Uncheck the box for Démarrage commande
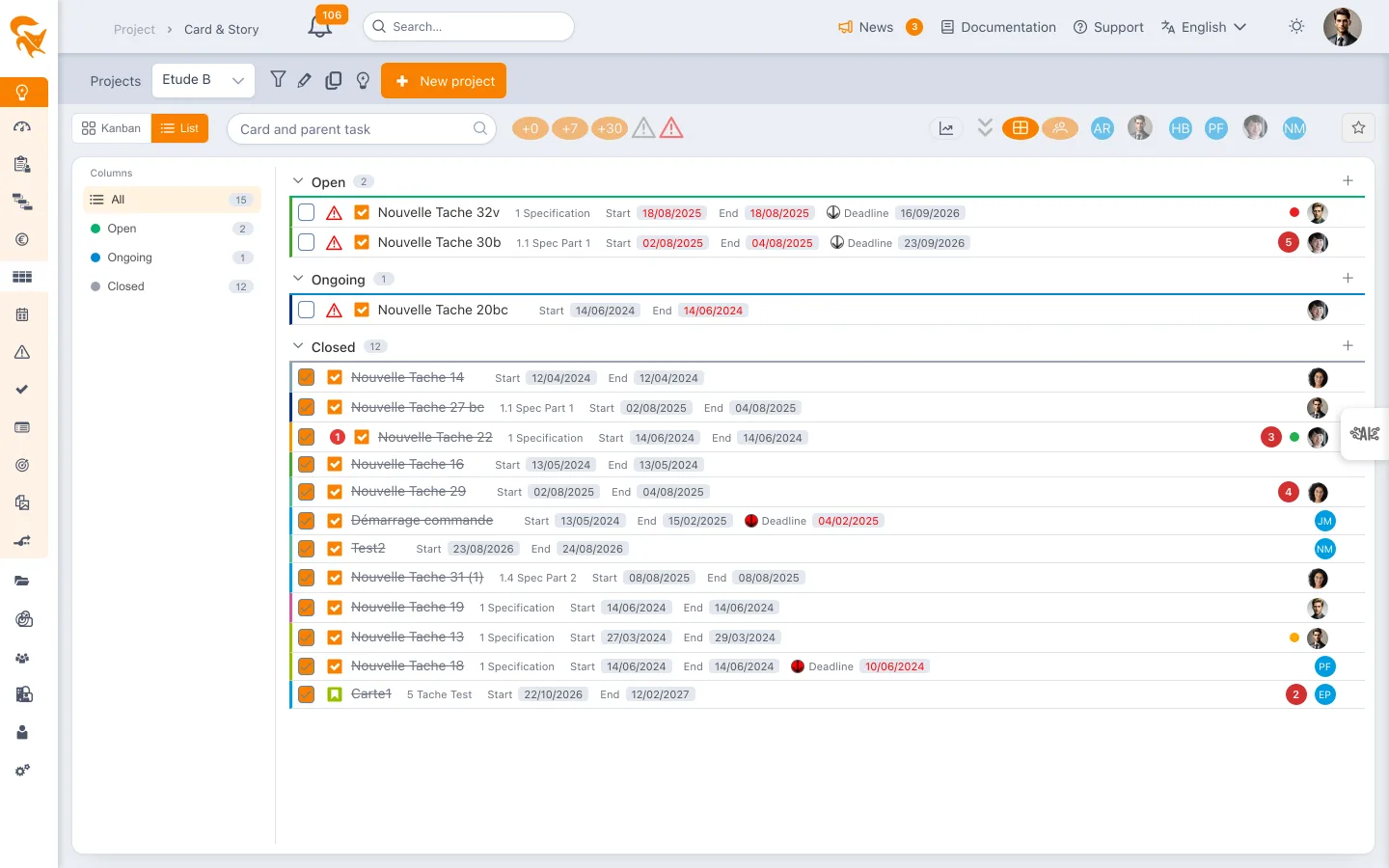Image resolution: width=1389 pixels, height=868 pixels. (x=307, y=521)
